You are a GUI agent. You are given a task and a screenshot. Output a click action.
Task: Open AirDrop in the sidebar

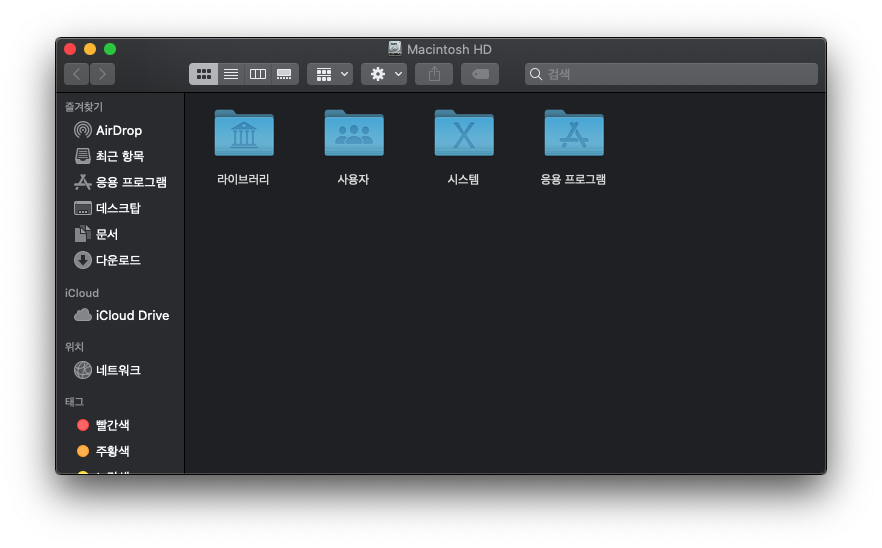tap(108, 131)
